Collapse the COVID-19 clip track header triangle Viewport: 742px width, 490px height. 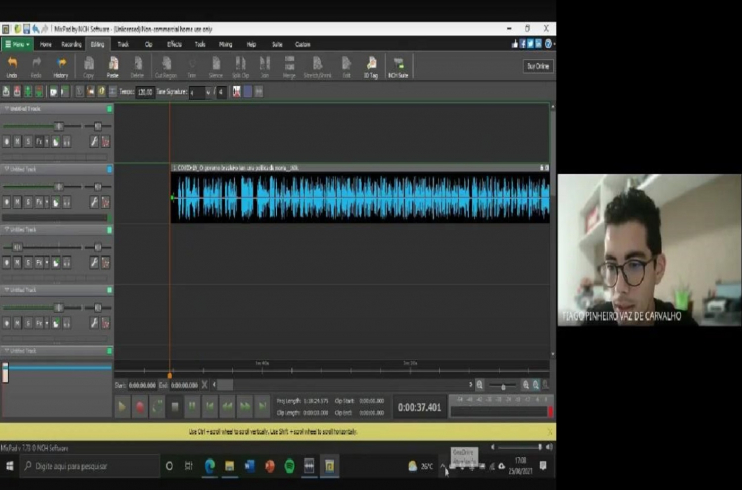coord(6,169)
